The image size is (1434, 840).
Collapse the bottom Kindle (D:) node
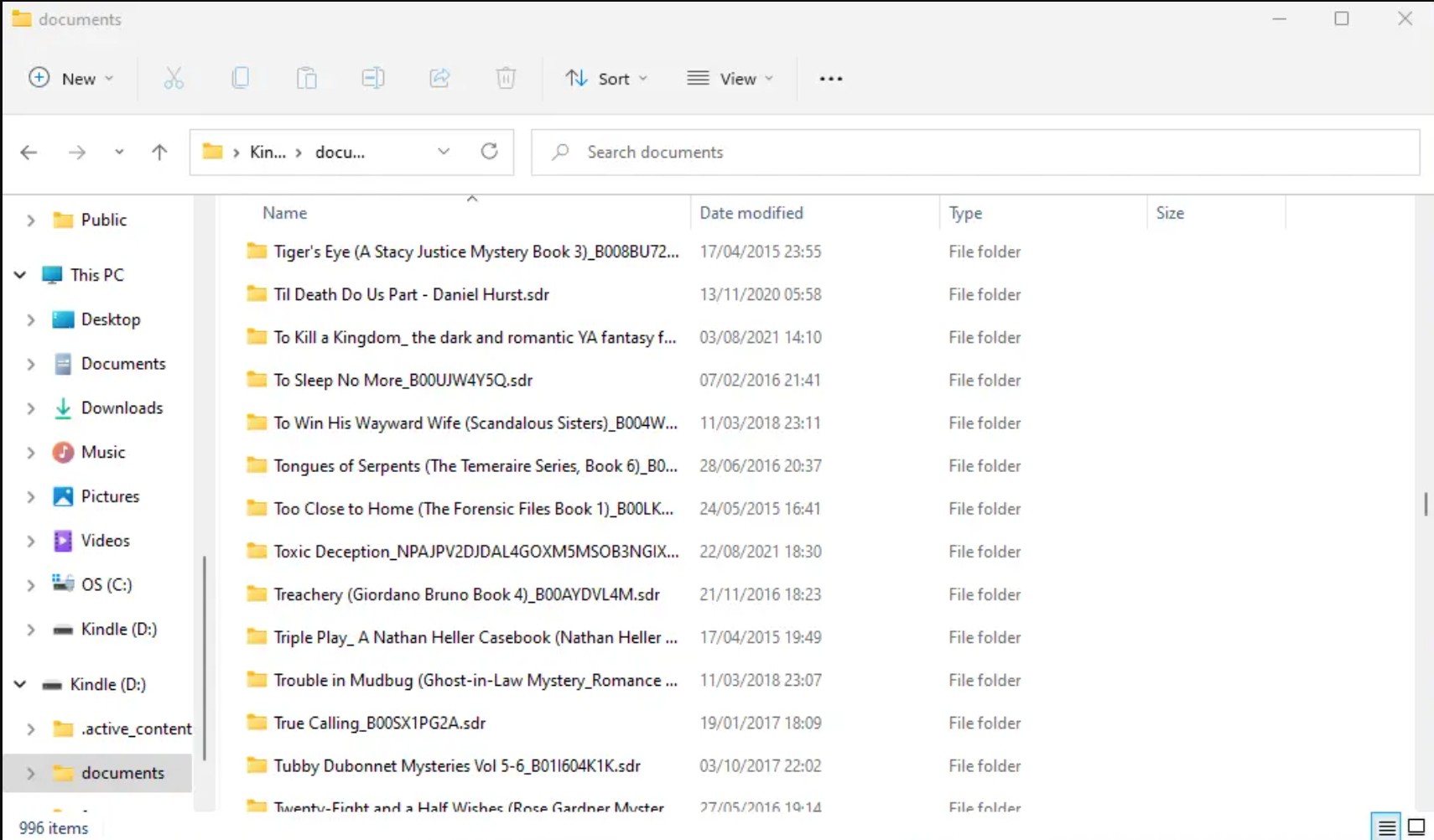(x=20, y=685)
